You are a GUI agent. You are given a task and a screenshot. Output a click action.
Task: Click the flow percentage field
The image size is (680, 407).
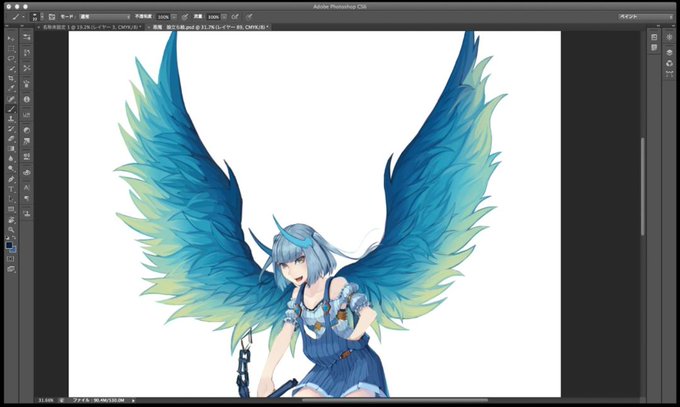coord(213,16)
